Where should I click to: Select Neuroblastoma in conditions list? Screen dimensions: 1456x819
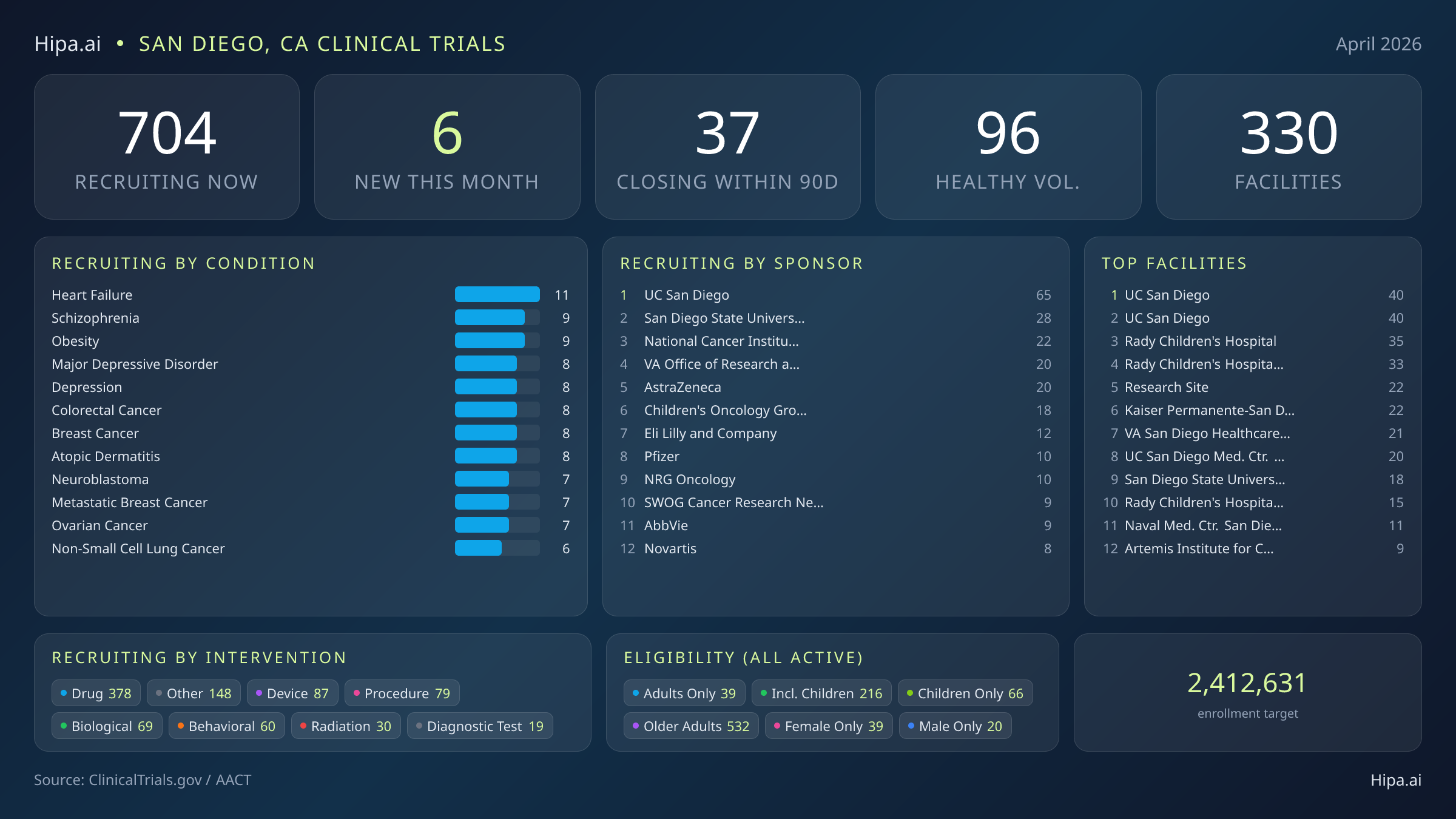click(311, 479)
